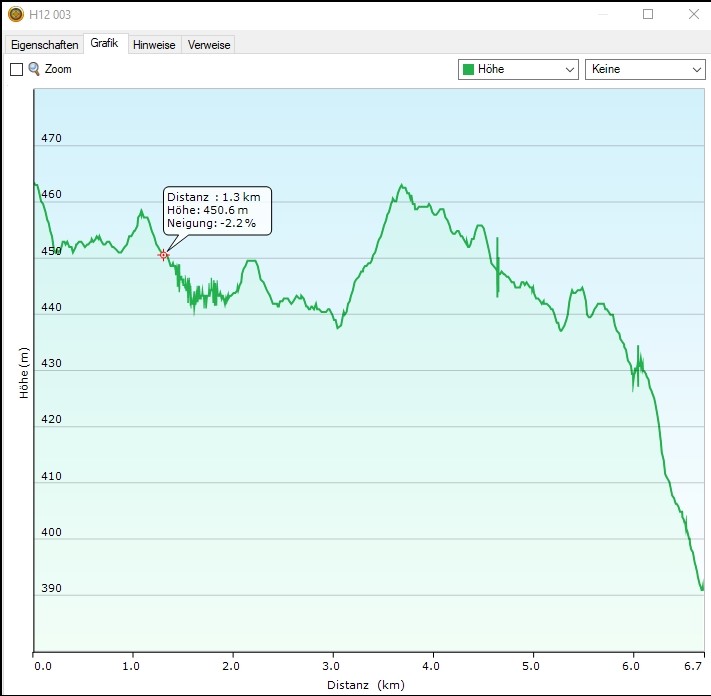711x696 pixels.
Task: Maximize the H12 003 window
Action: click(648, 14)
